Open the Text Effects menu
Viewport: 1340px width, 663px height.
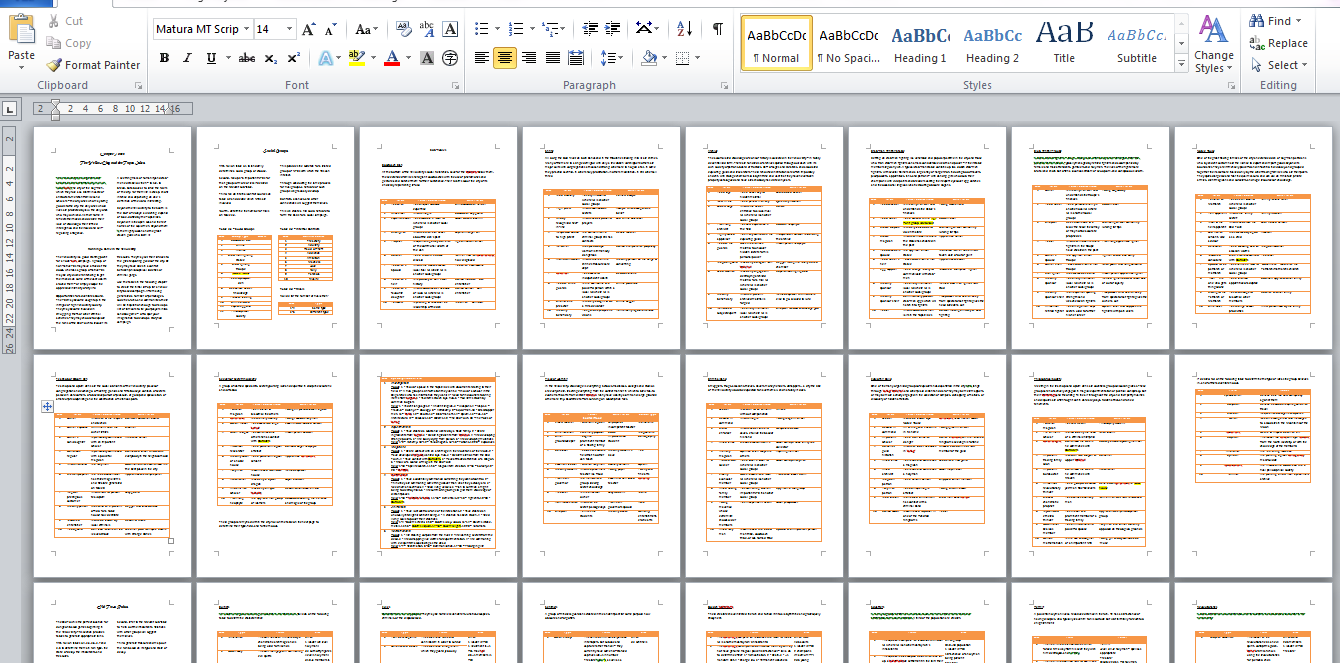(x=329, y=58)
